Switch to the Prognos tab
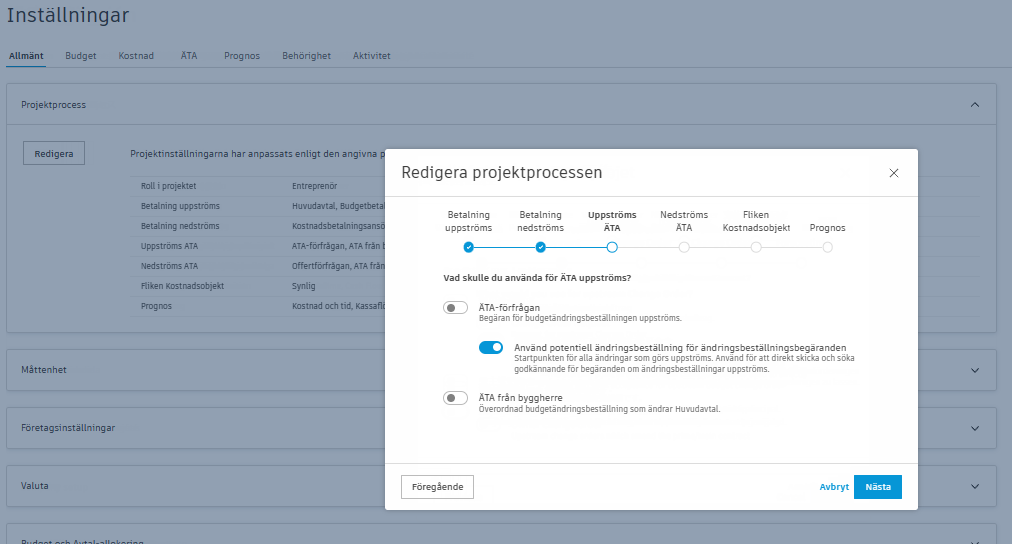 242,55
